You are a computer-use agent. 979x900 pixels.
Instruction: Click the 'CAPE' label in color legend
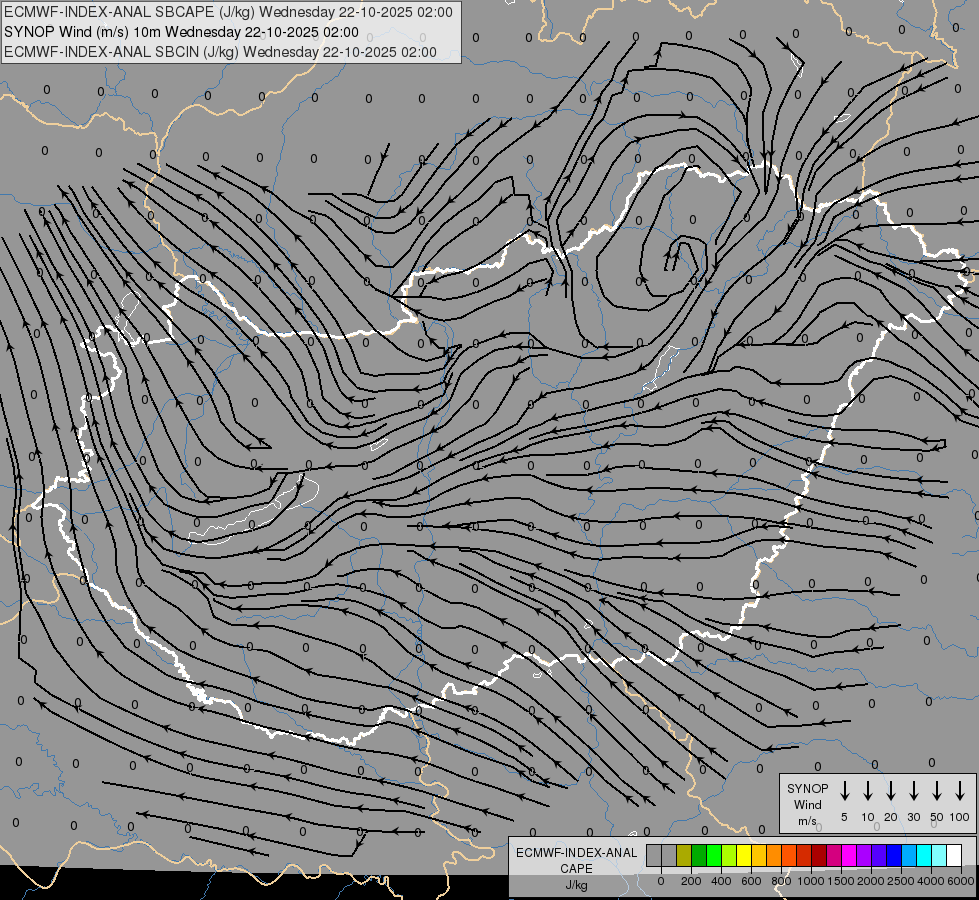pyautogui.click(x=576, y=869)
